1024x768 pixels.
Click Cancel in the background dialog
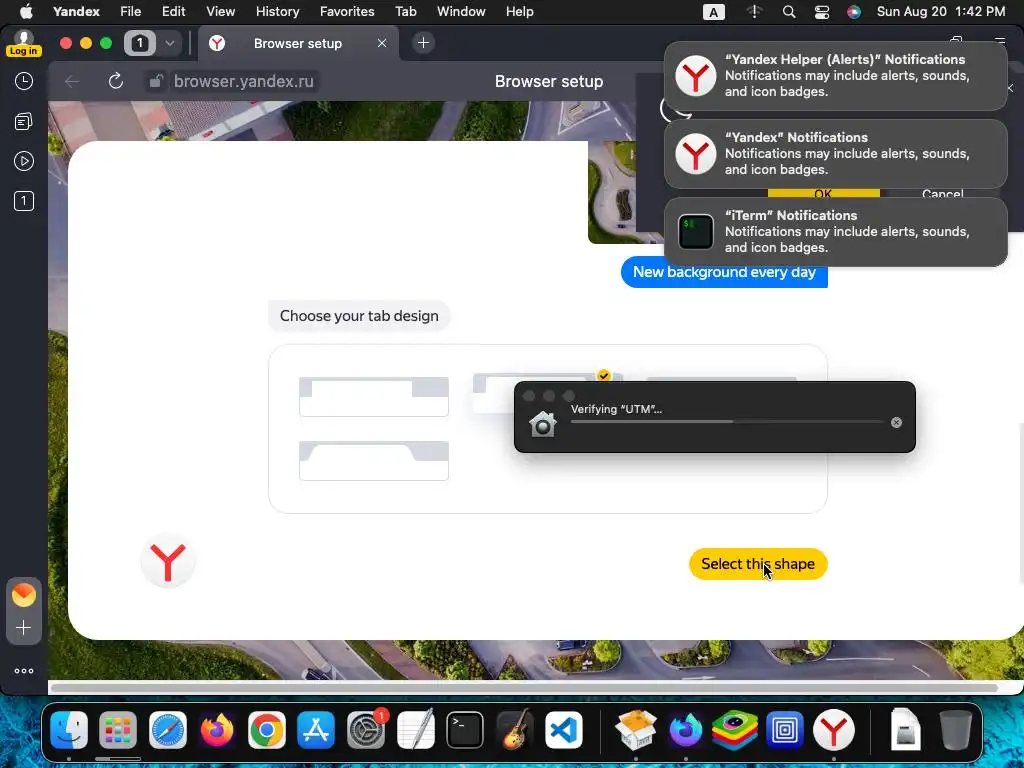coord(942,193)
